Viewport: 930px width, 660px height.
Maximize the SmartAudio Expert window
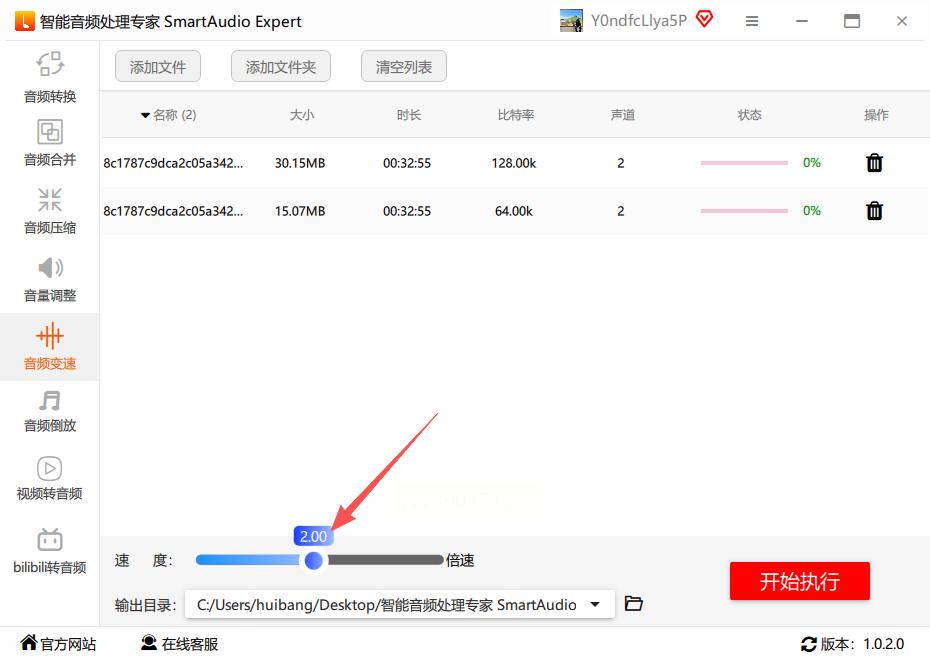pyautogui.click(x=852, y=21)
